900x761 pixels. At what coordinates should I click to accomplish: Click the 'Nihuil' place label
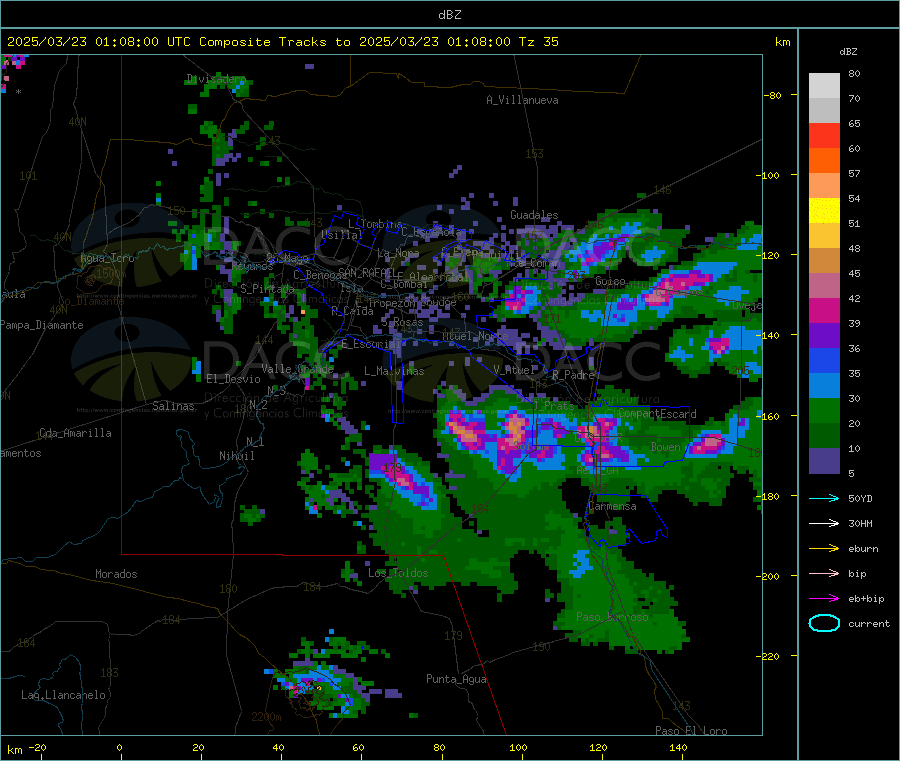pyautogui.click(x=236, y=456)
